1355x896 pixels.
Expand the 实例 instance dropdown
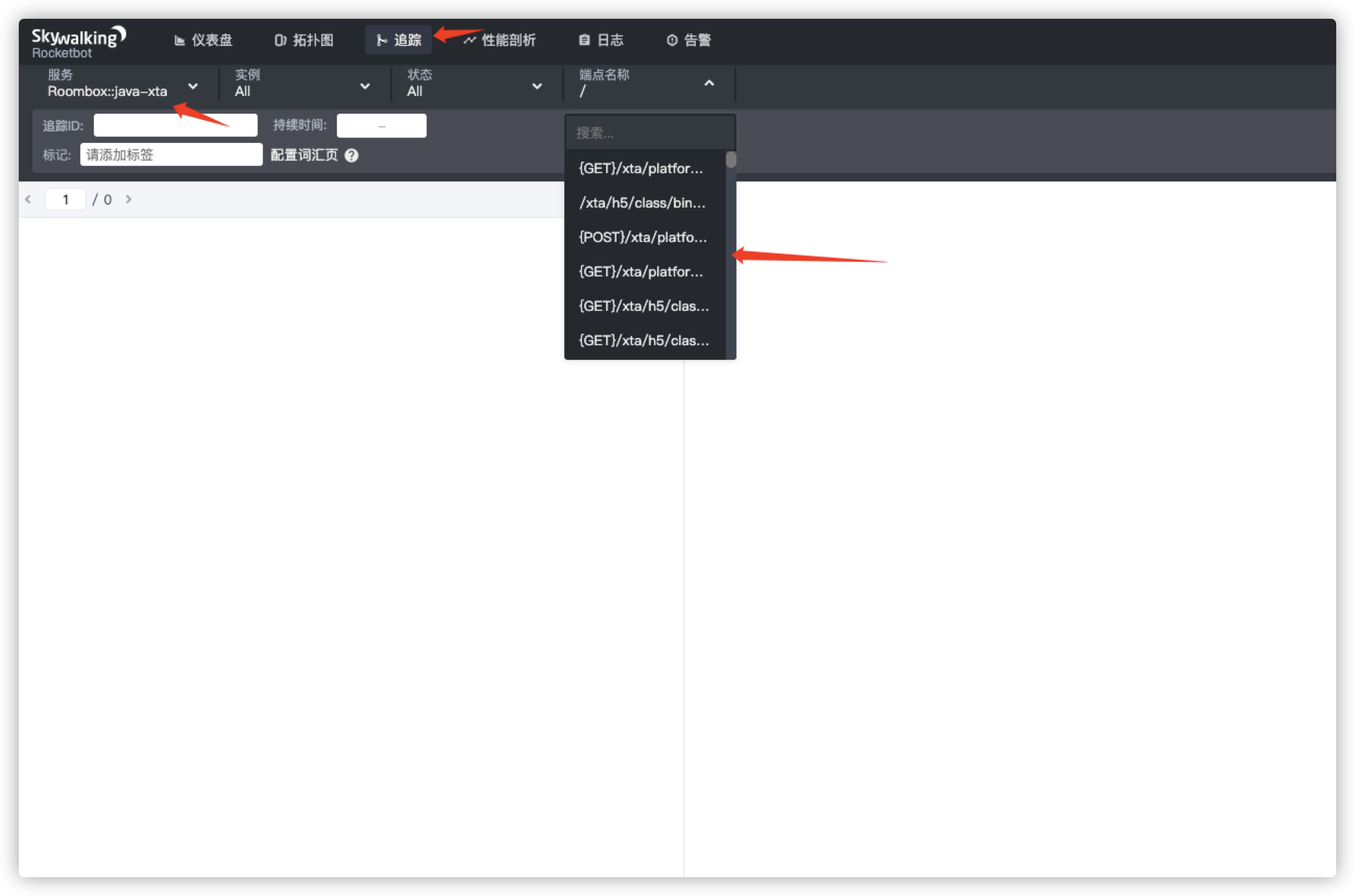pyautogui.click(x=365, y=86)
